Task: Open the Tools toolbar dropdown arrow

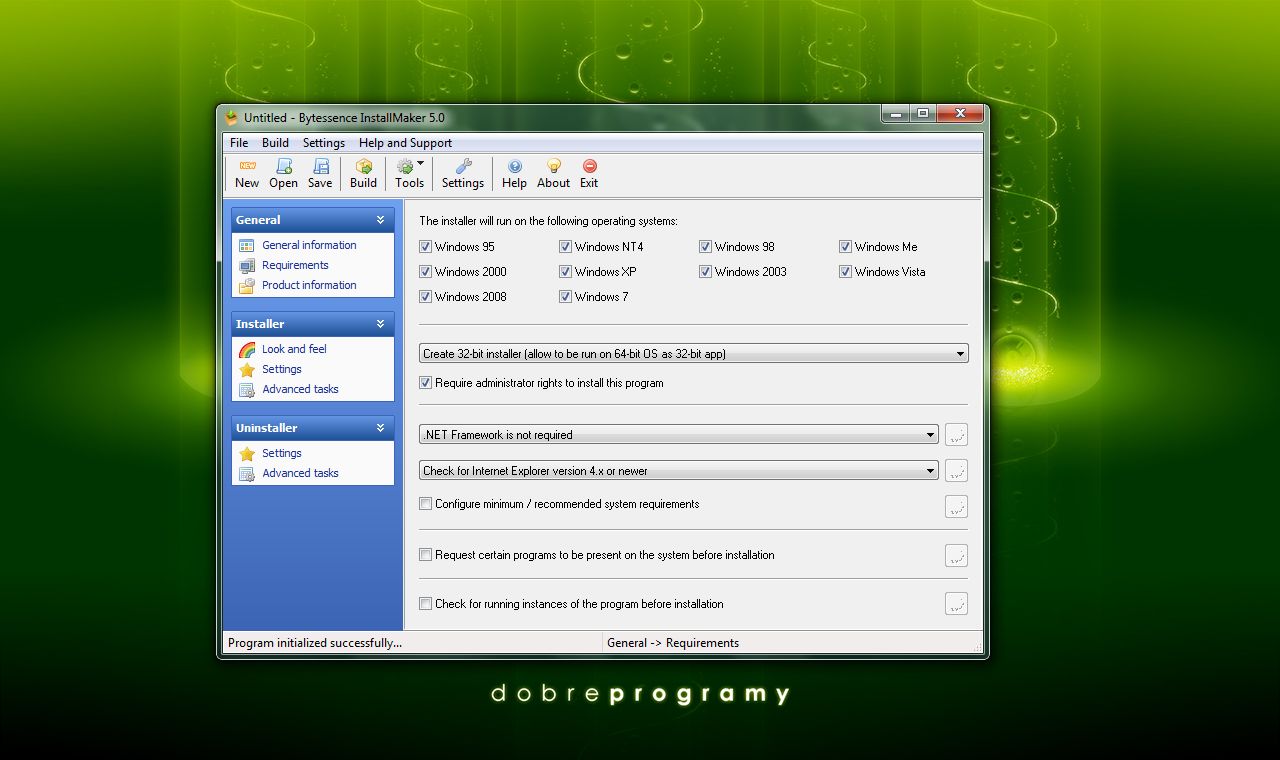Action: pyautogui.click(x=420, y=163)
